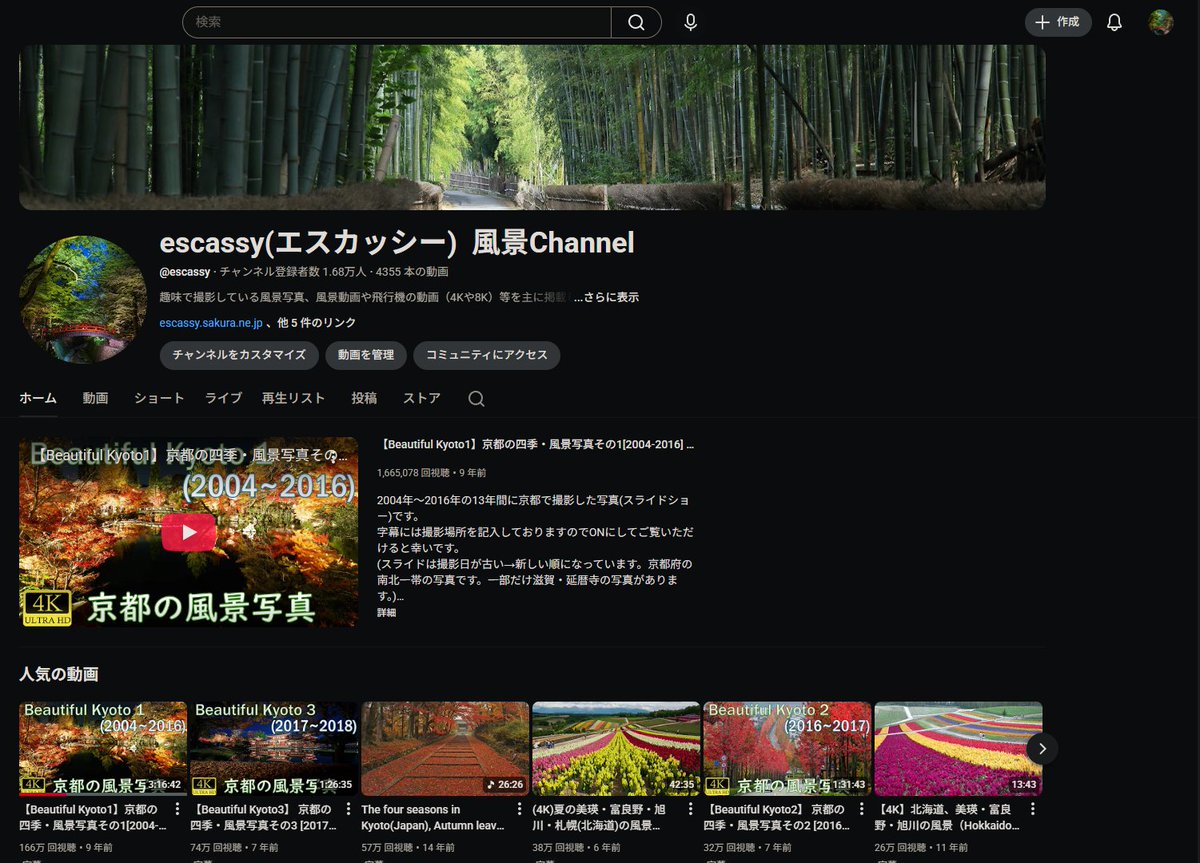The height and width of the screenshot is (863, 1200).
Task: Focus the 検索 search field
Action: pos(397,22)
